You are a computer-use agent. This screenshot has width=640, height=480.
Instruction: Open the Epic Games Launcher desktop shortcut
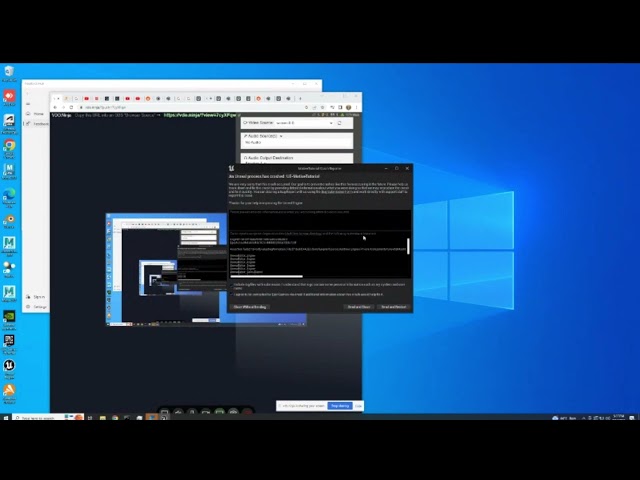coord(9,344)
